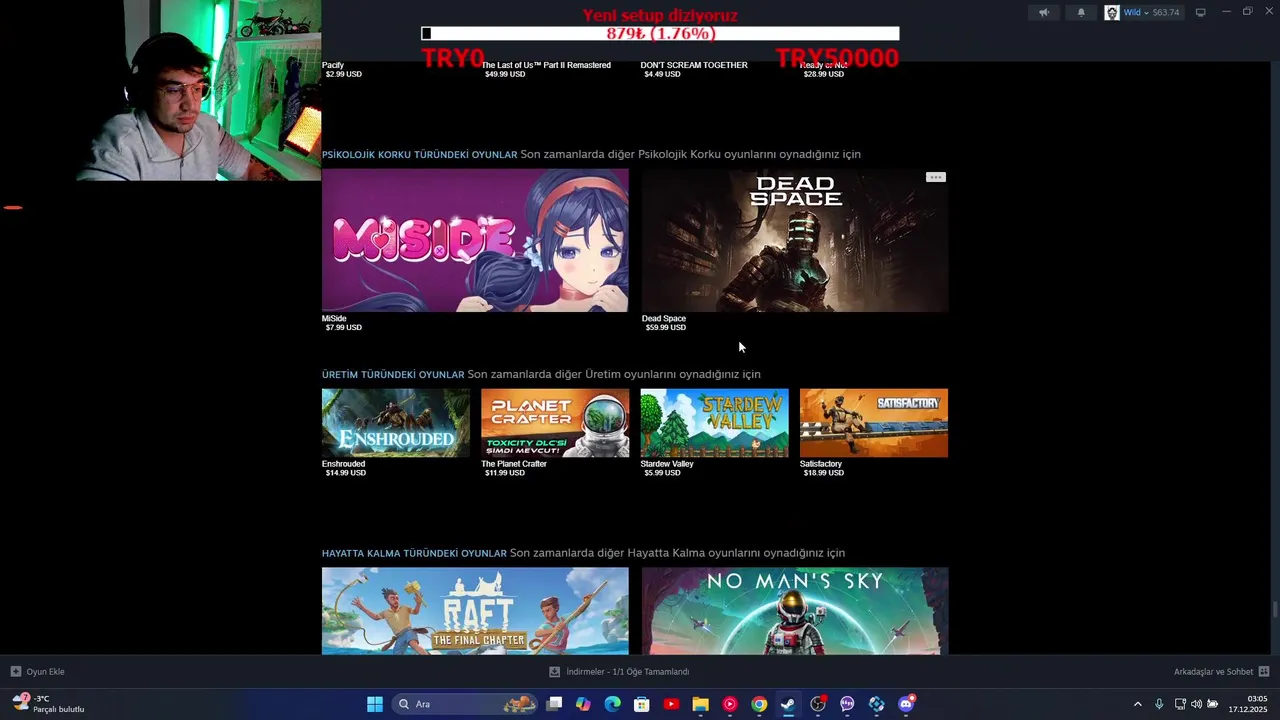Open Microsoft Store from taskbar
The image size is (1280, 720).
(642, 704)
